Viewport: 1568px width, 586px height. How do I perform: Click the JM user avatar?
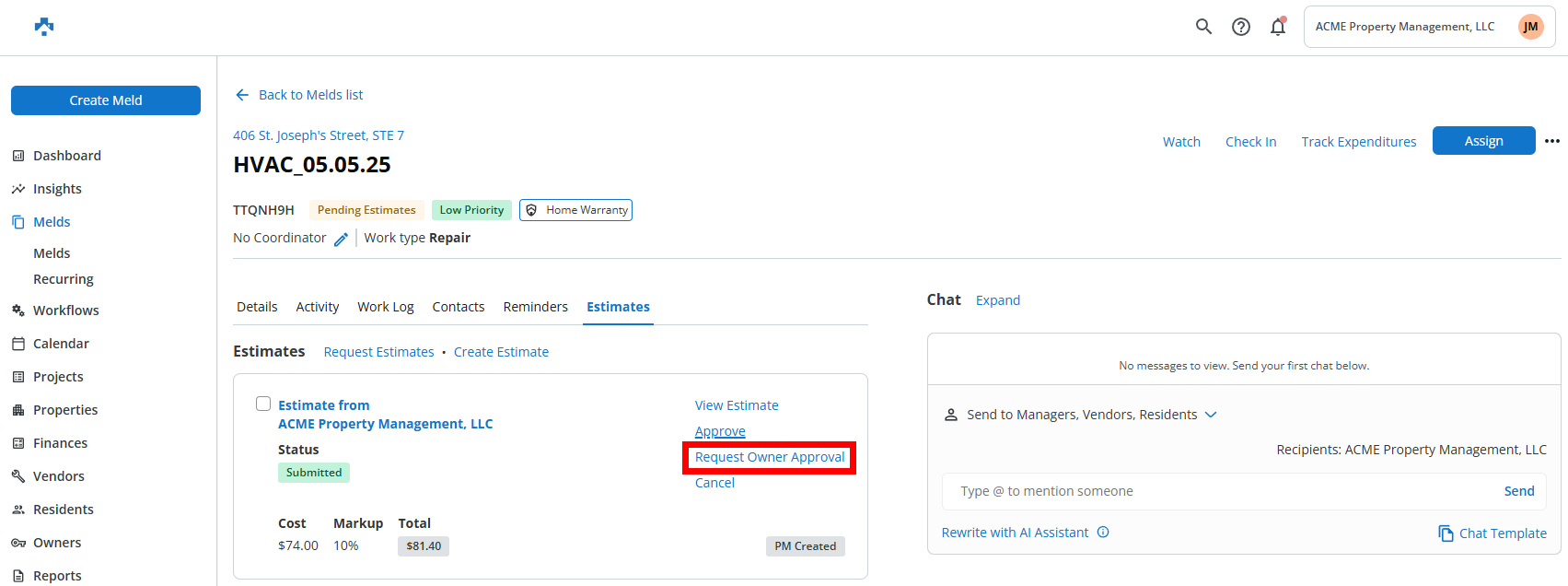pyautogui.click(x=1530, y=27)
